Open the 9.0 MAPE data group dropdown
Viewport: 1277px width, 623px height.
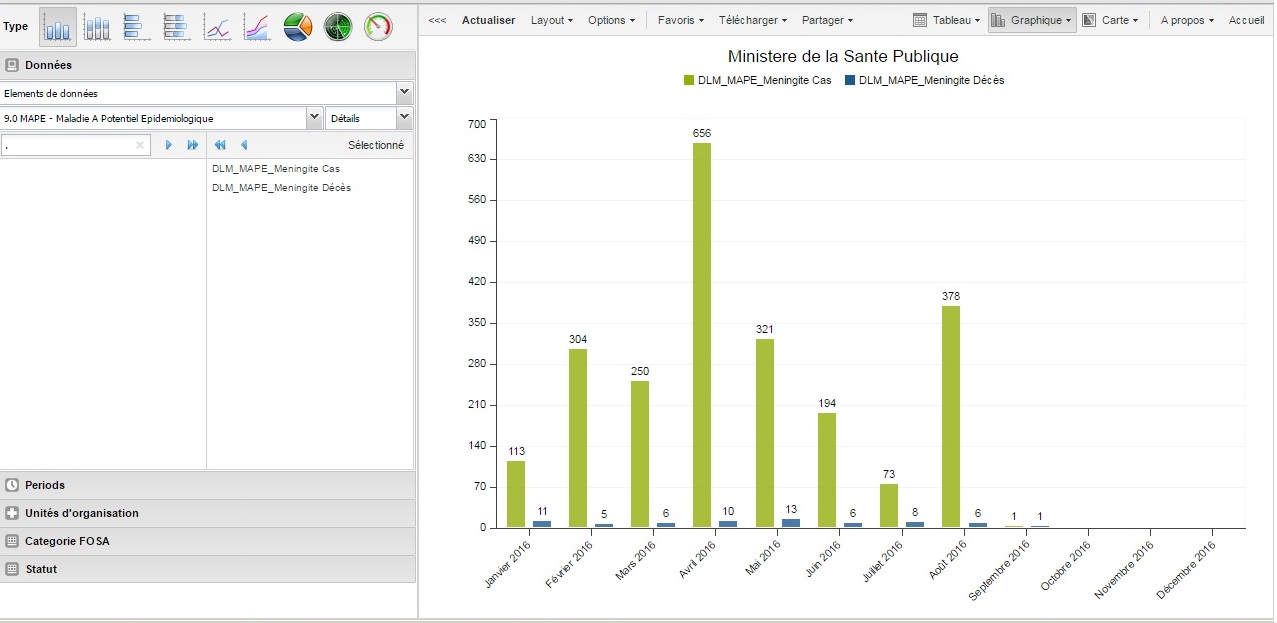(314, 118)
